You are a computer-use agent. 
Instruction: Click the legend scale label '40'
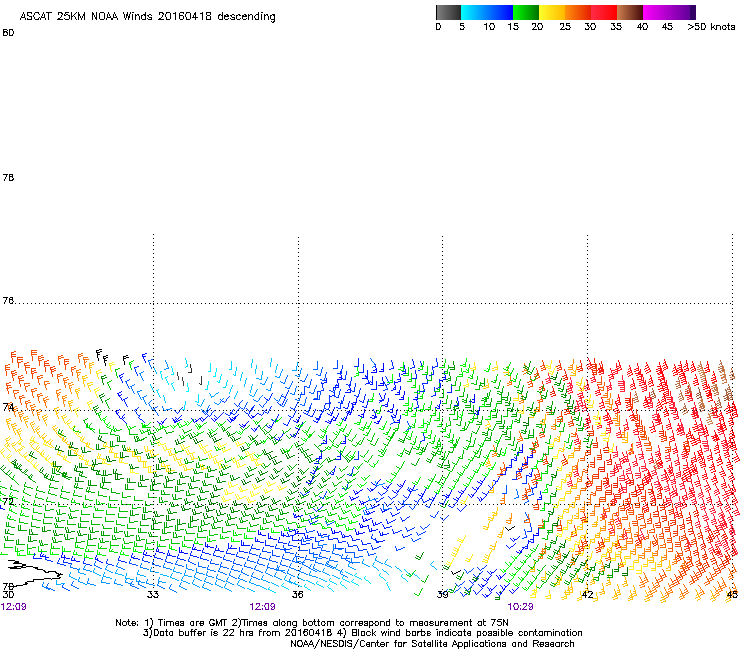coord(642,27)
